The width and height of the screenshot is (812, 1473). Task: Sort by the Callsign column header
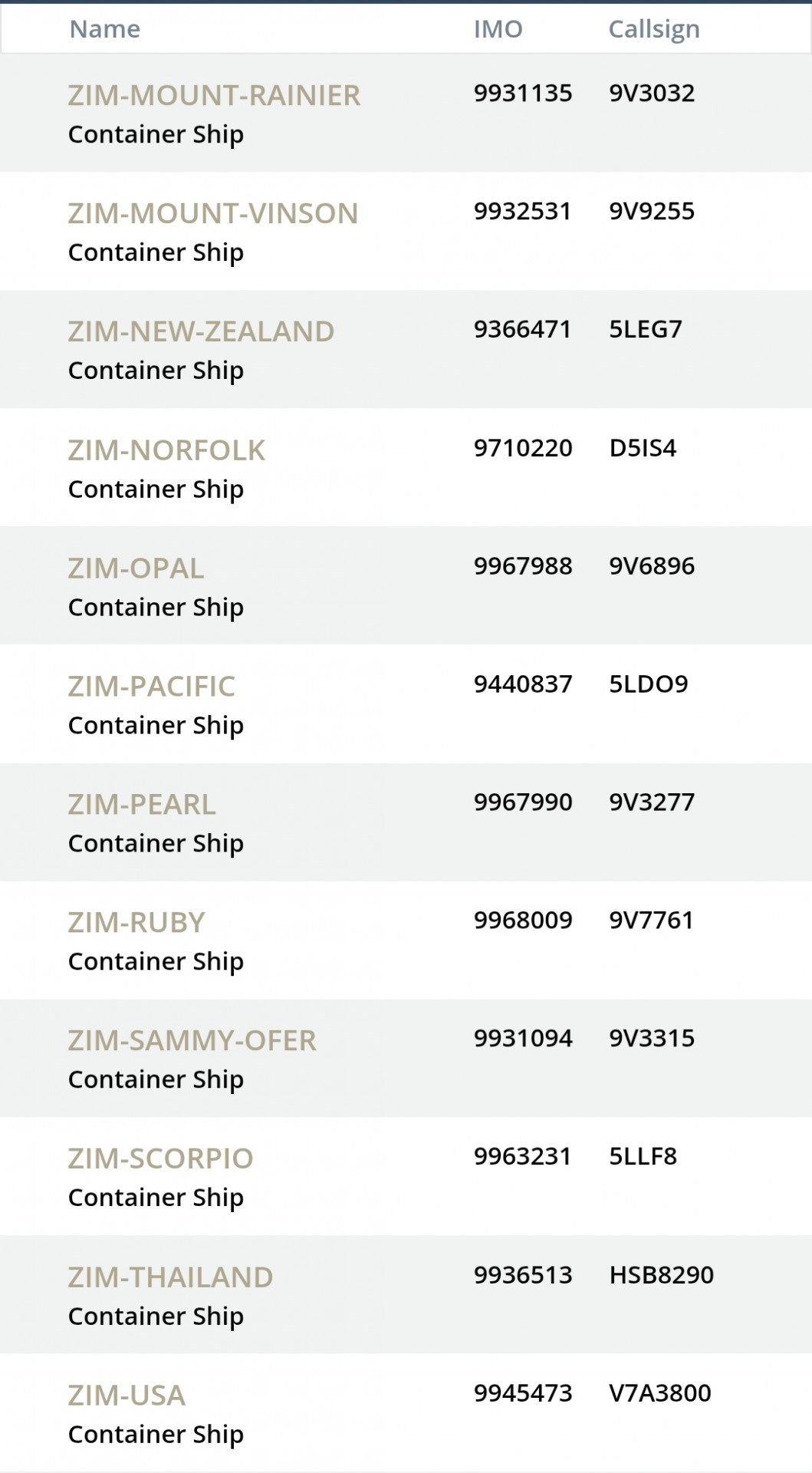[654, 29]
